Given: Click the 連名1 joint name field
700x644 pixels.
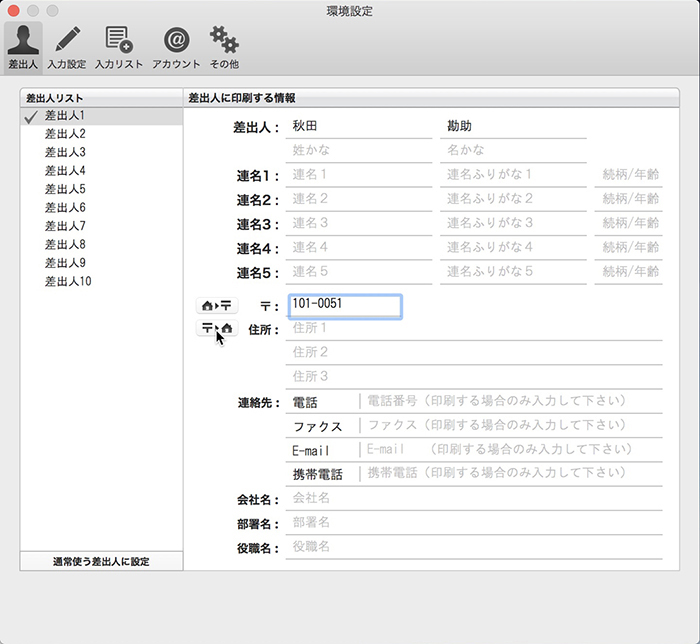Looking at the screenshot, I should click(358, 175).
